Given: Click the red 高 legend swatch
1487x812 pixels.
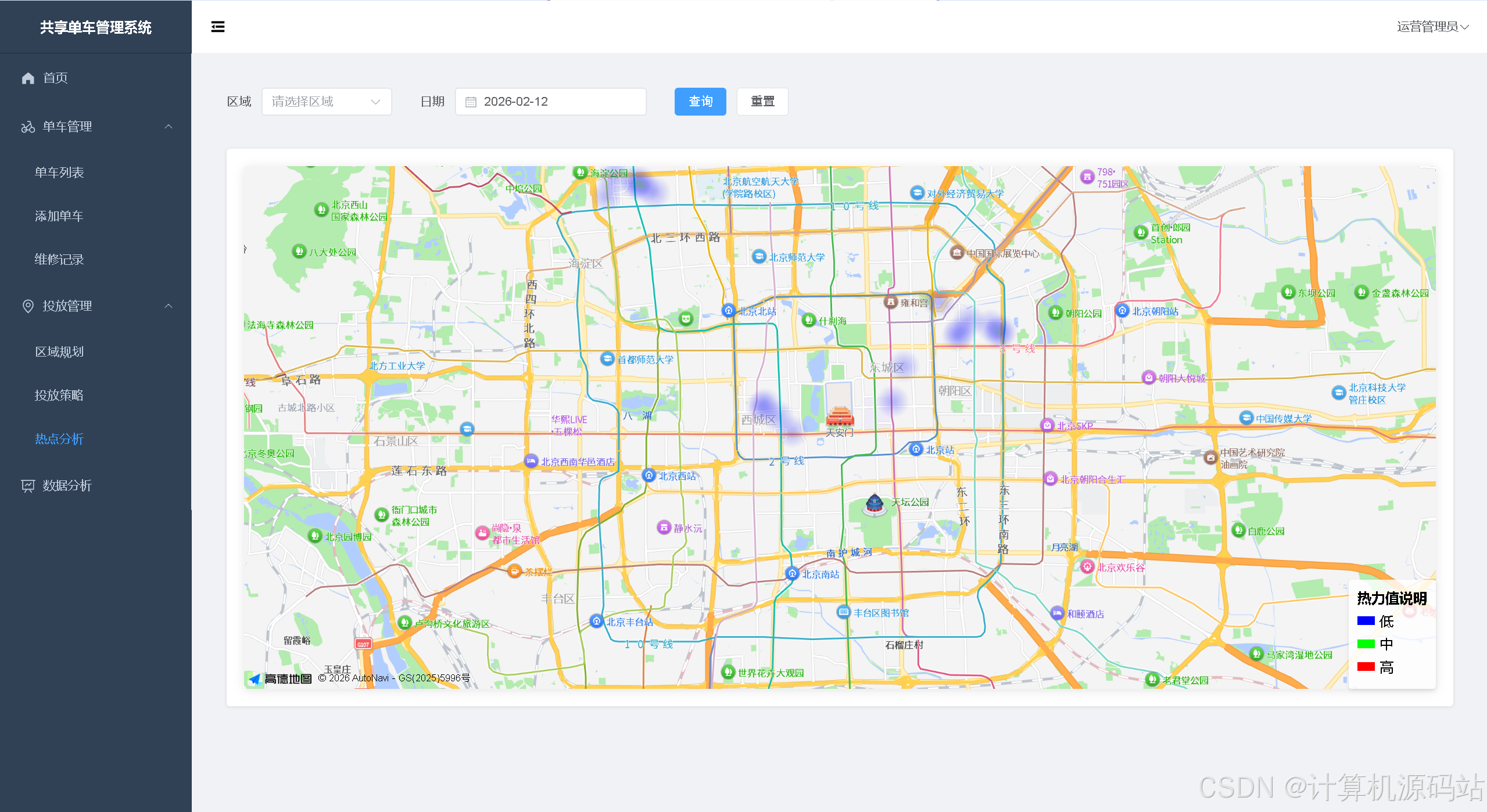Looking at the screenshot, I should tap(1366, 667).
